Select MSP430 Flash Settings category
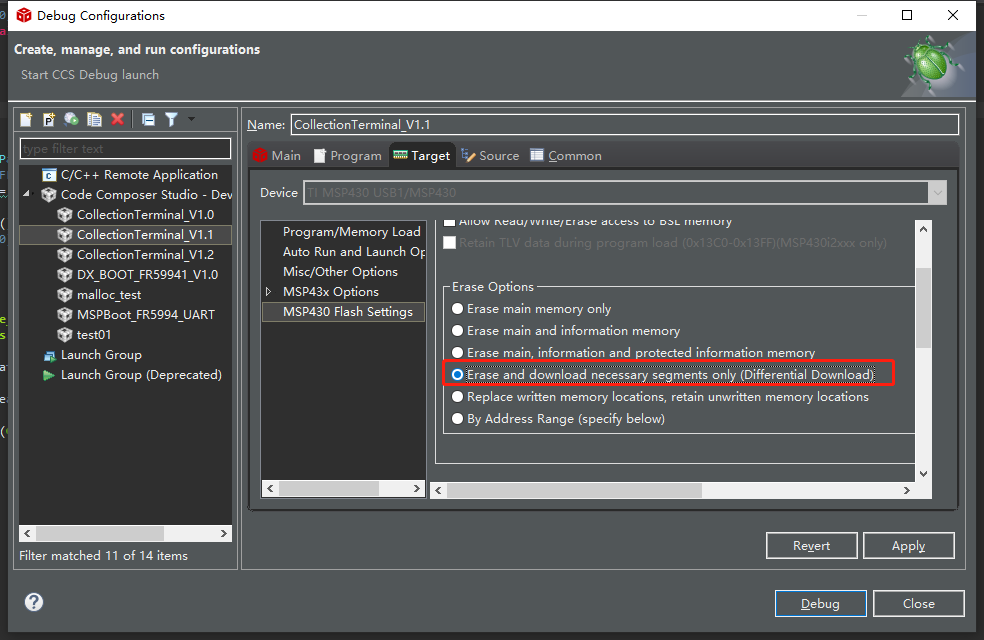Viewport: 984px width, 640px height. coord(343,312)
